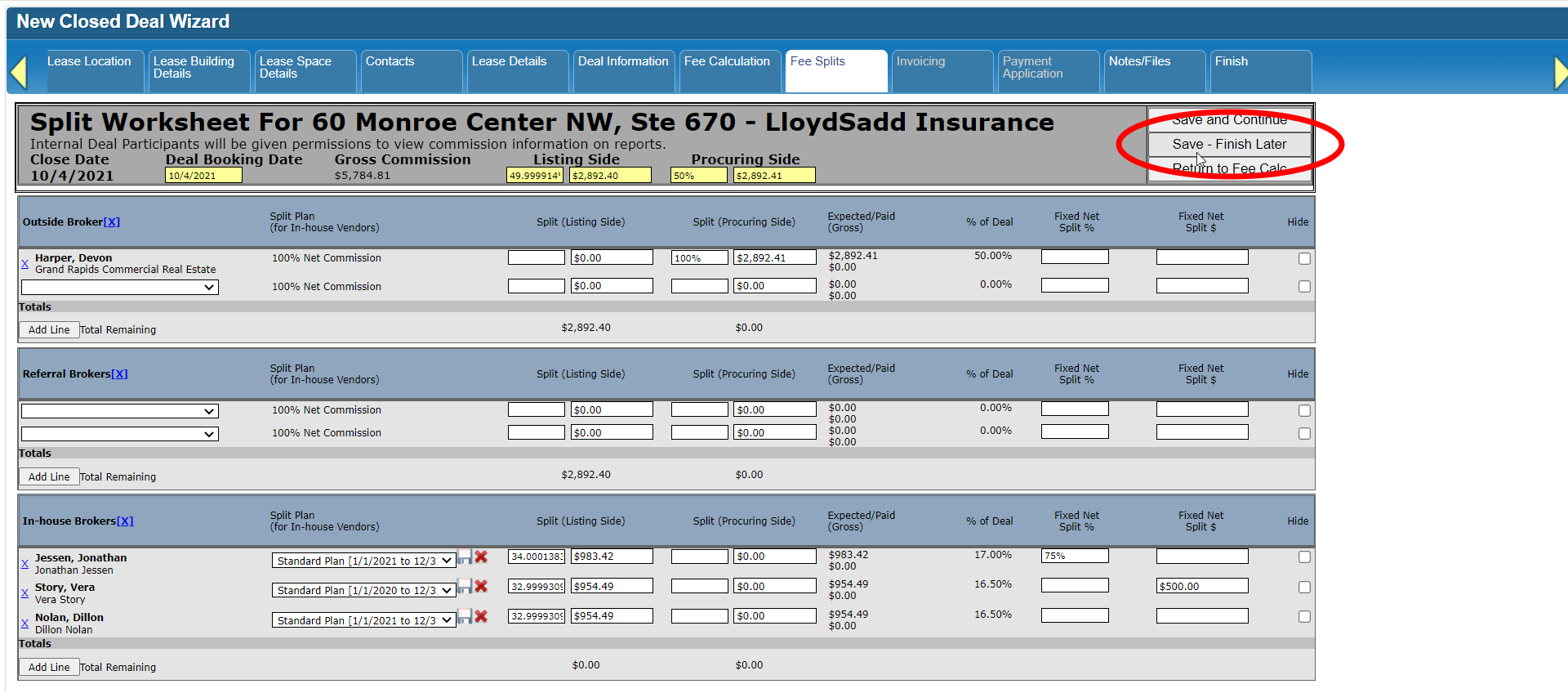Switch to the Fee Calculation tab
The image size is (1568, 693).
[x=727, y=62]
